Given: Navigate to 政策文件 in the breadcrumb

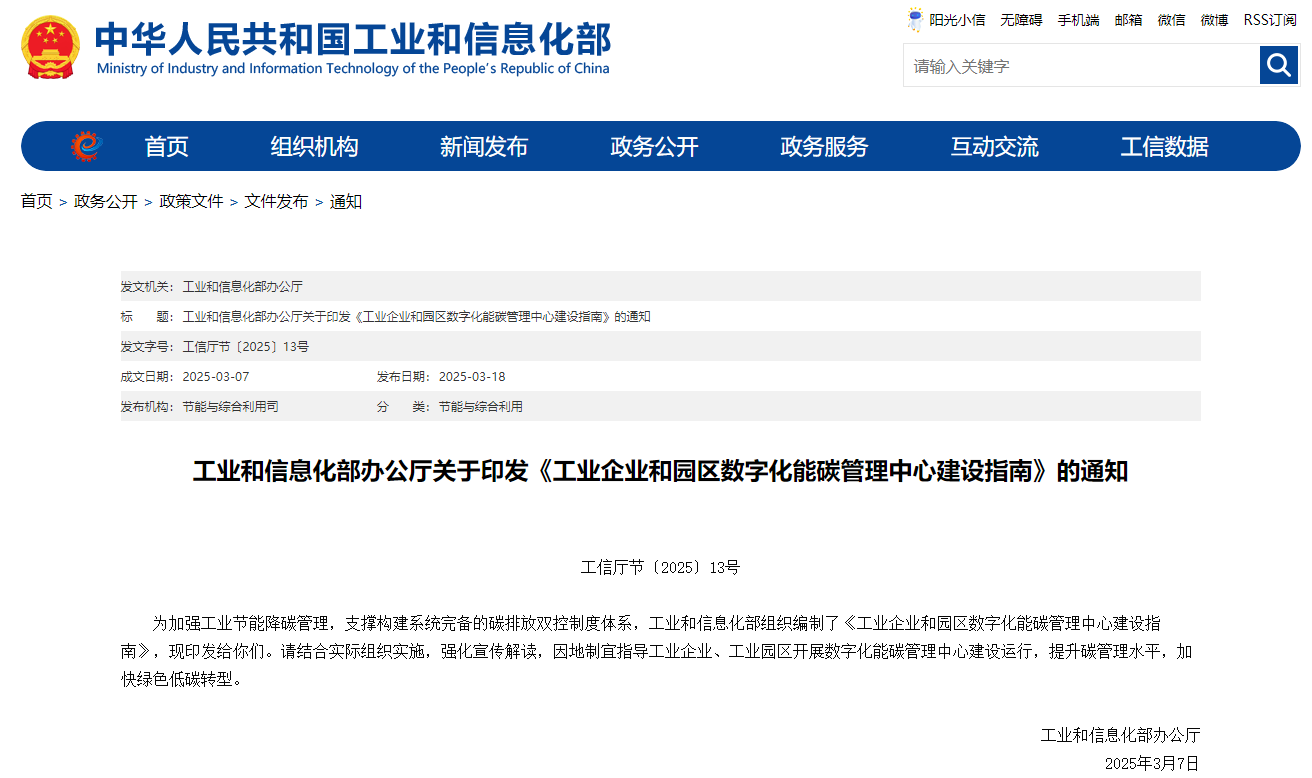Looking at the screenshot, I should 191,201.
